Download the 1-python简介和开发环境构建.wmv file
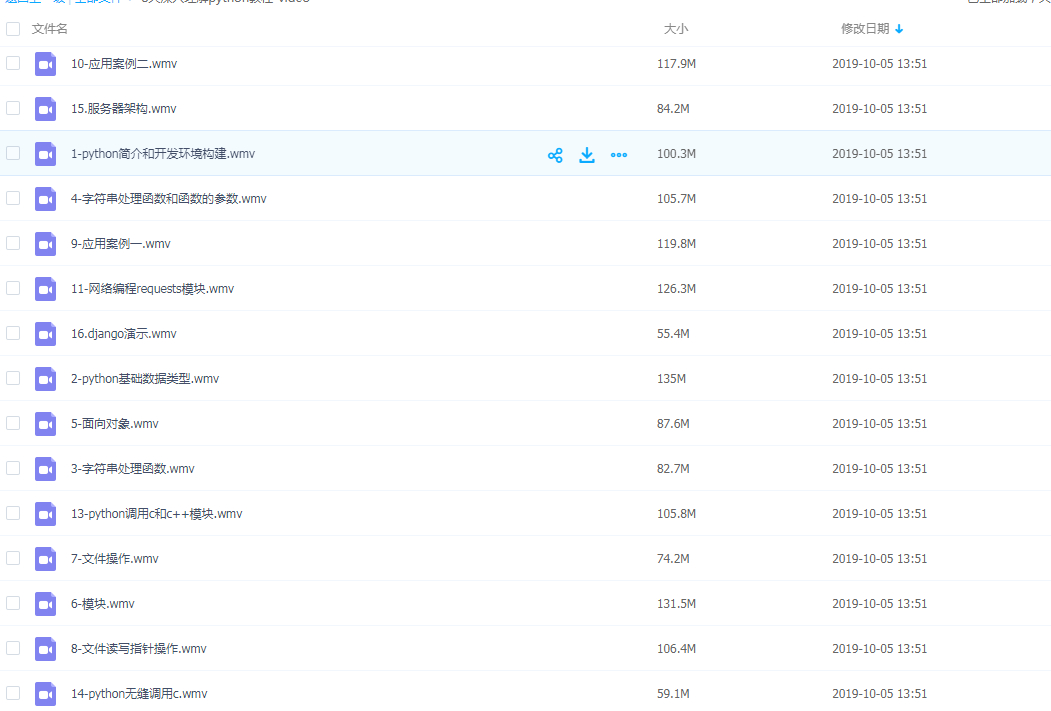This screenshot has height=711, width=1051. point(587,155)
